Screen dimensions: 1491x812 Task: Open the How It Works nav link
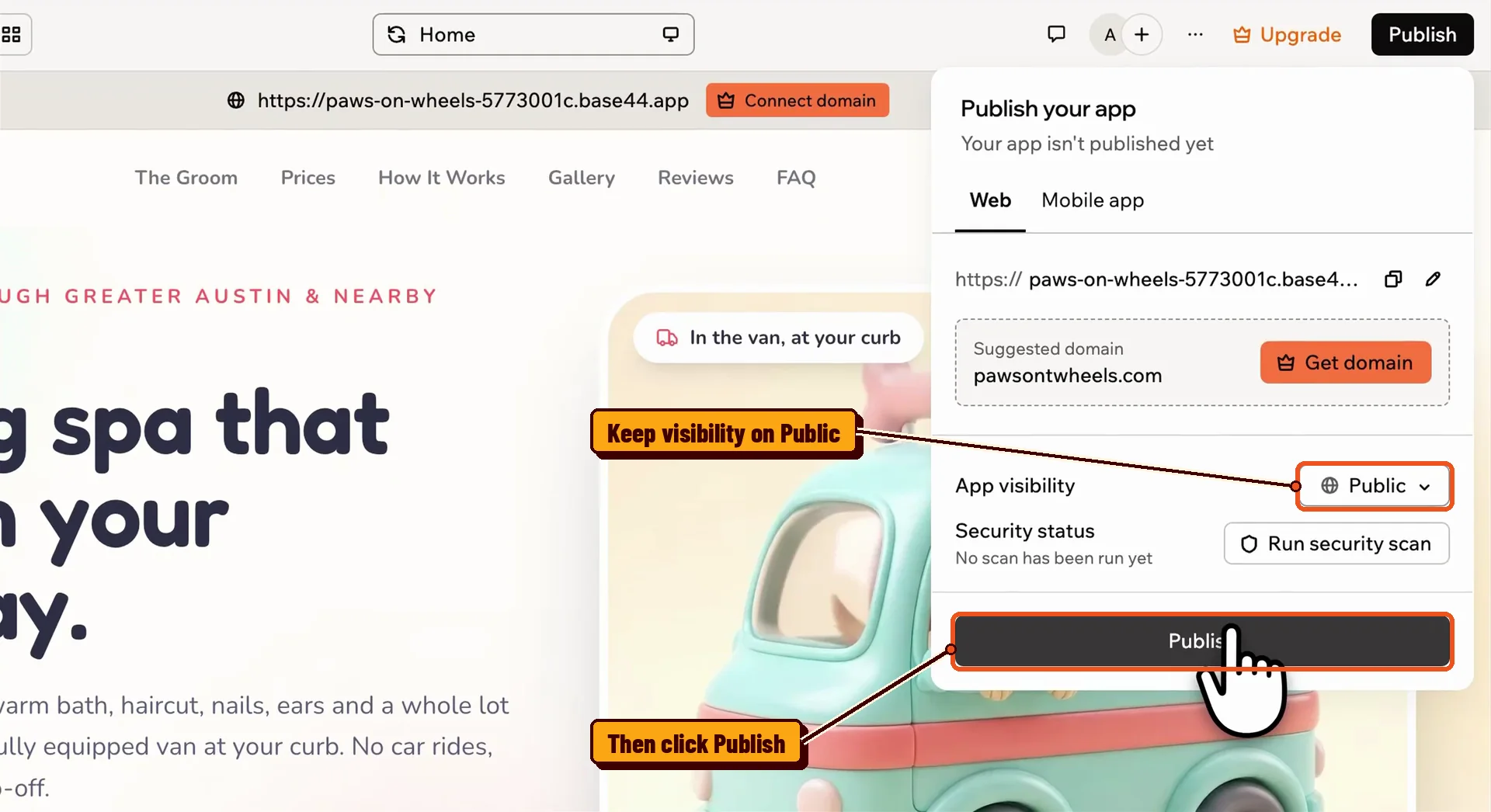(x=442, y=178)
